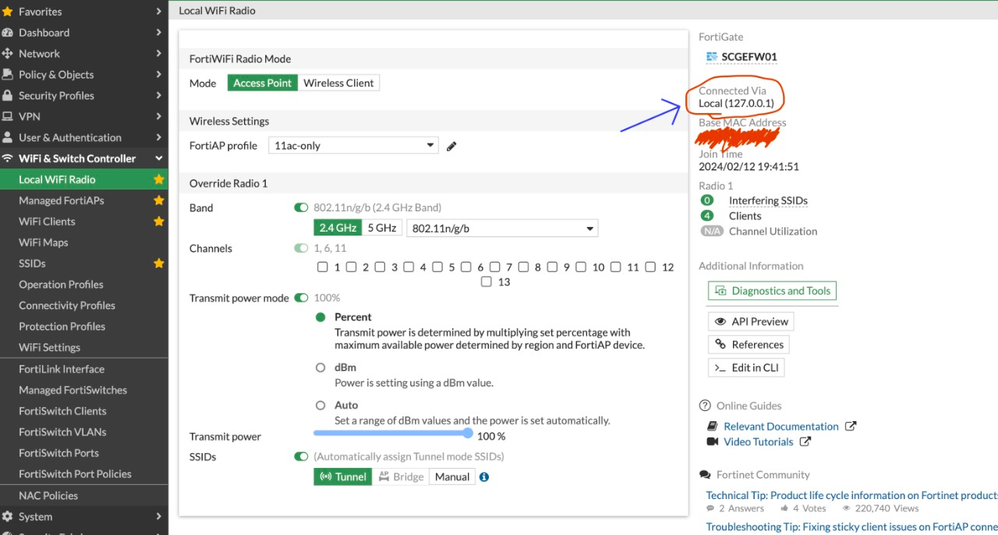
Task: Expand the System menu chevron
Action: click(158, 517)
